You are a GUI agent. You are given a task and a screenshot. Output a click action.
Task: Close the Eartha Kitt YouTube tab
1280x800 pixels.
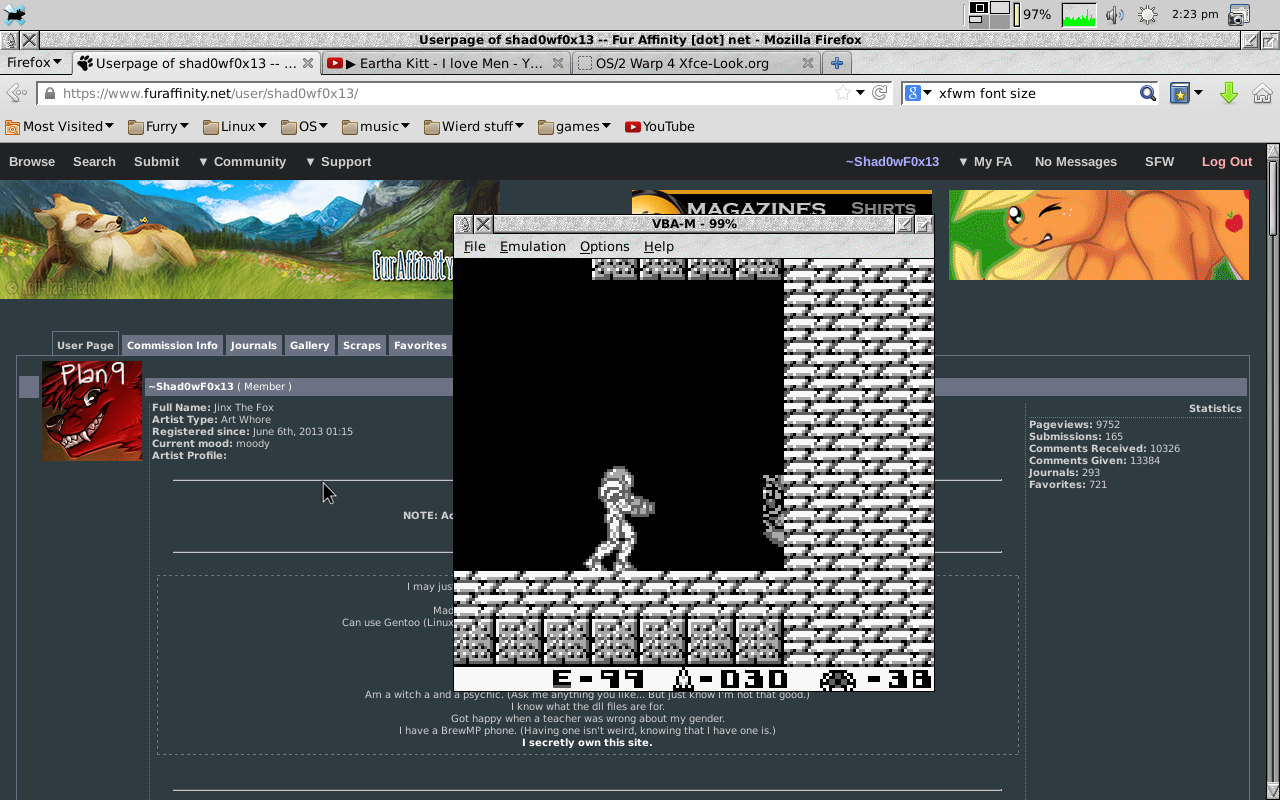(x=559, y=63)
